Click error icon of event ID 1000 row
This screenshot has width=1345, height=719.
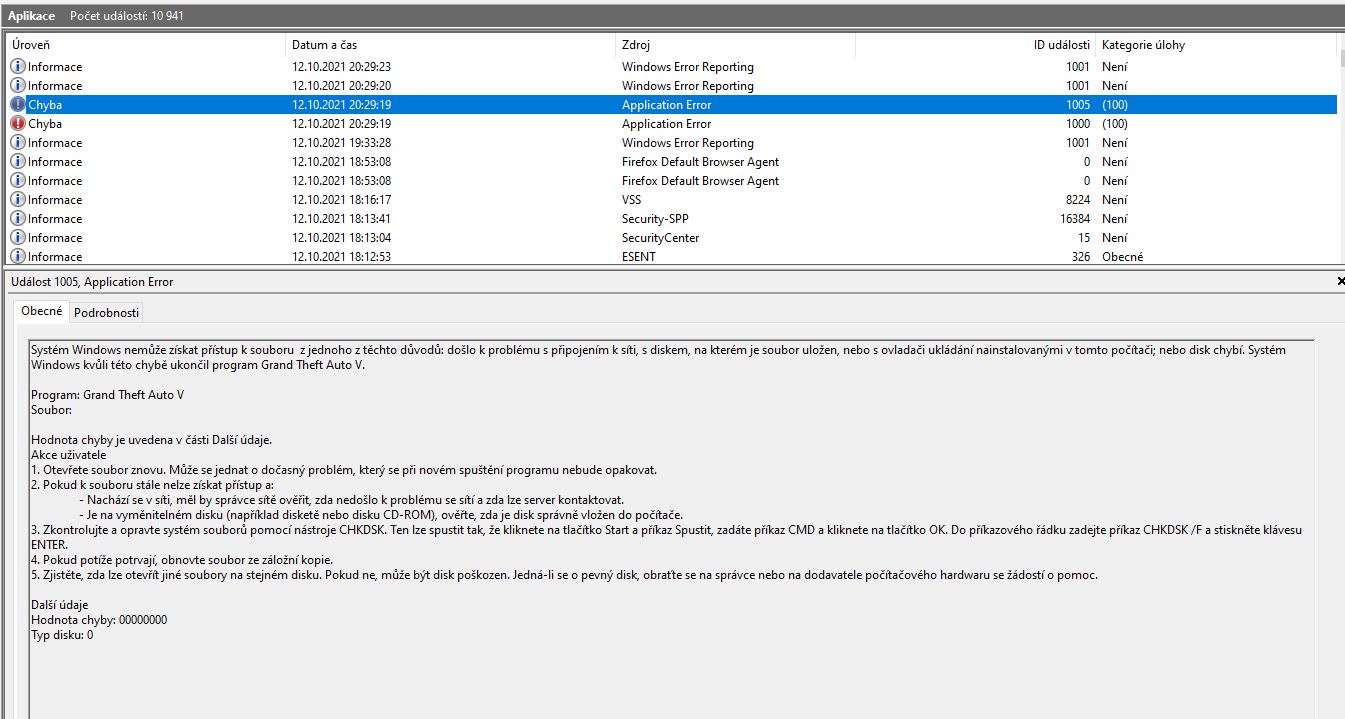coord(18,124)
